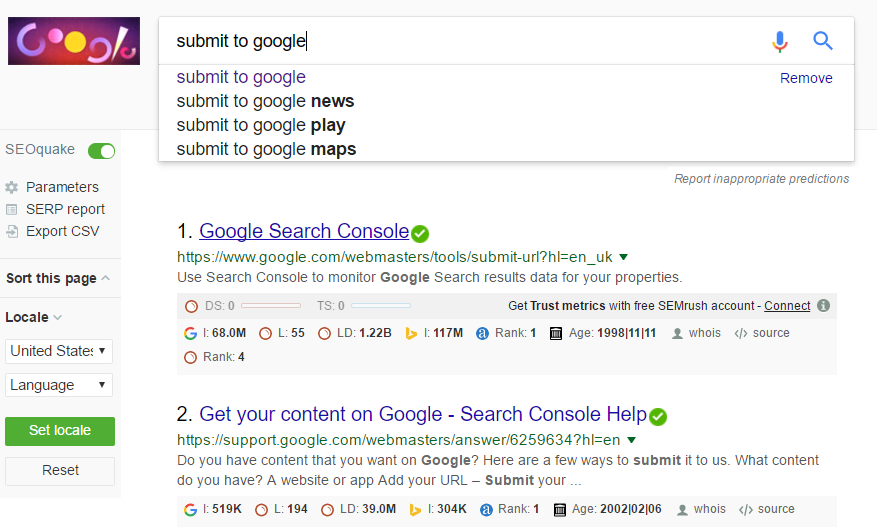Click Alexa rank icon in result 2
The height and width of the screenshot is (527, 877).
coord(486,510)
